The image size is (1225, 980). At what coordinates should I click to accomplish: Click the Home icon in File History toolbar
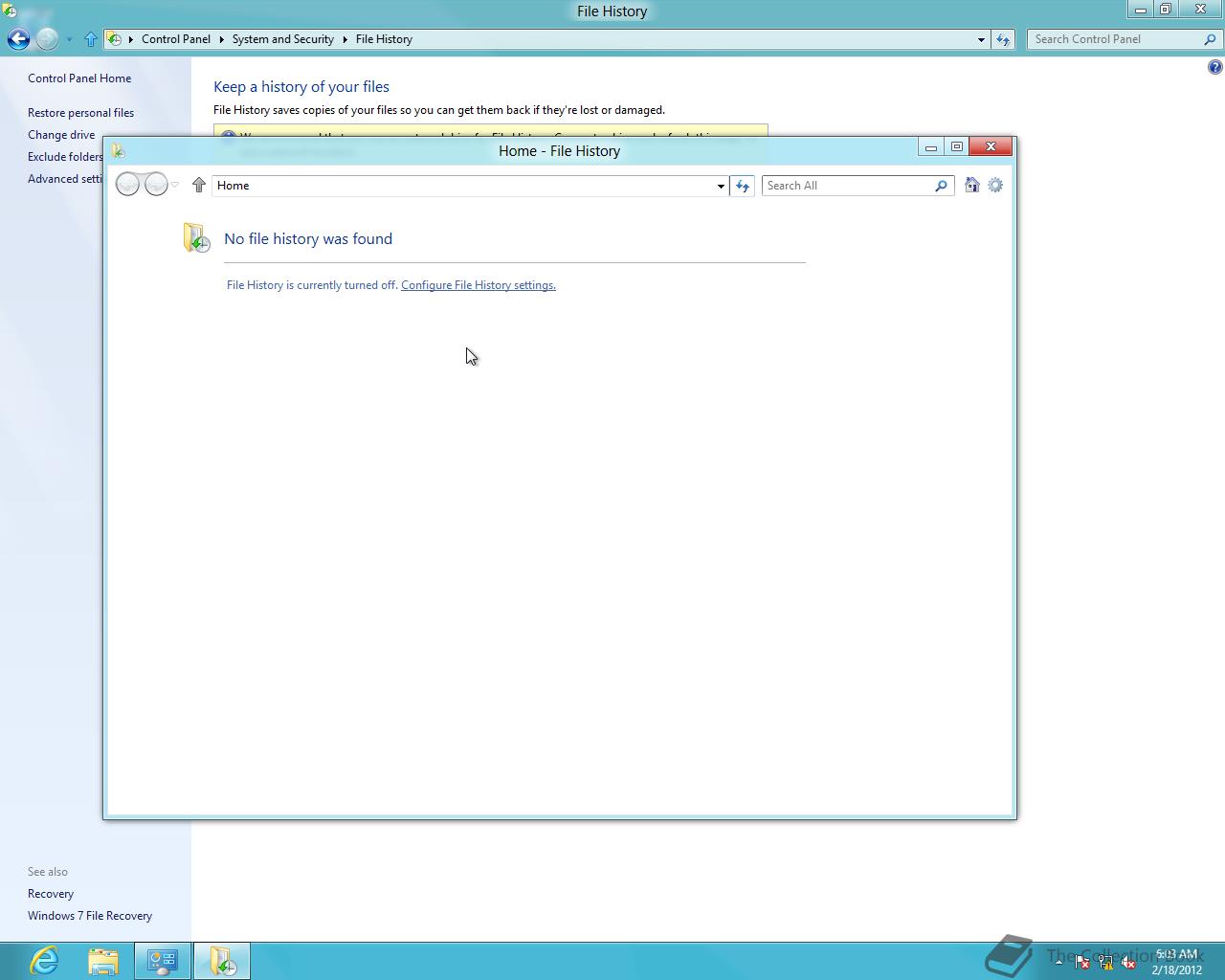[x=972, y=185]
